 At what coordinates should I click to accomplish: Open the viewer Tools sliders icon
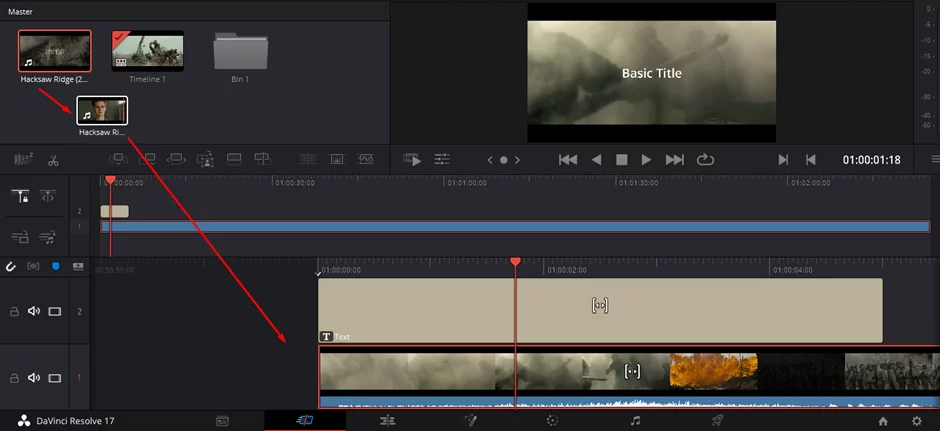coord(442,159)
